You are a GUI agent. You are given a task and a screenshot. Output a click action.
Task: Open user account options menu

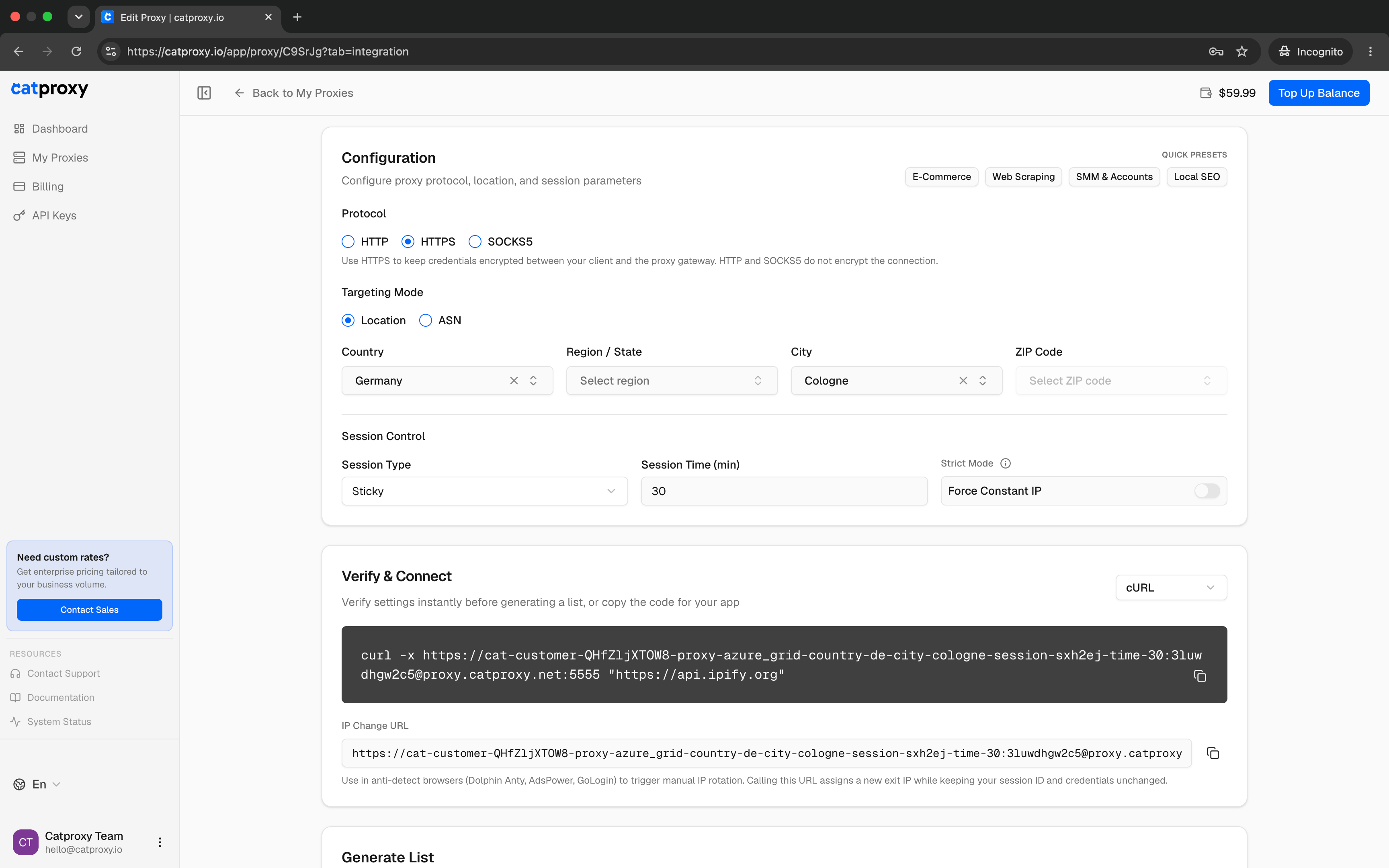[160, 842]
